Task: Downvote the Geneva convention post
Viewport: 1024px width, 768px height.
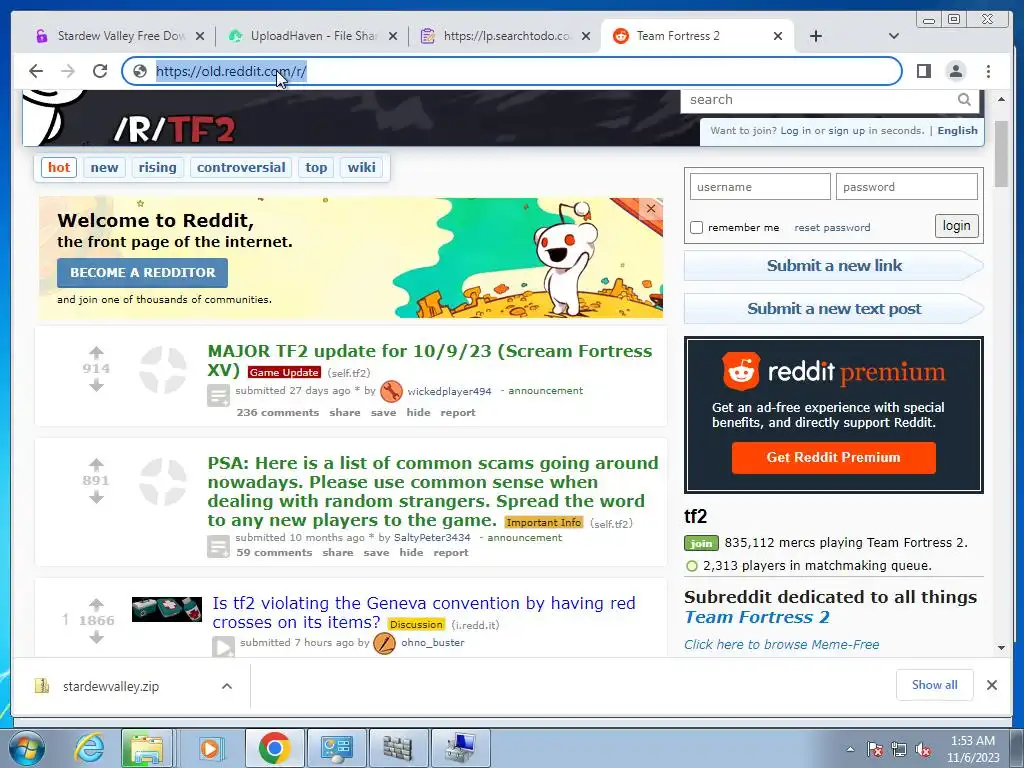Action: click(96, 637)
